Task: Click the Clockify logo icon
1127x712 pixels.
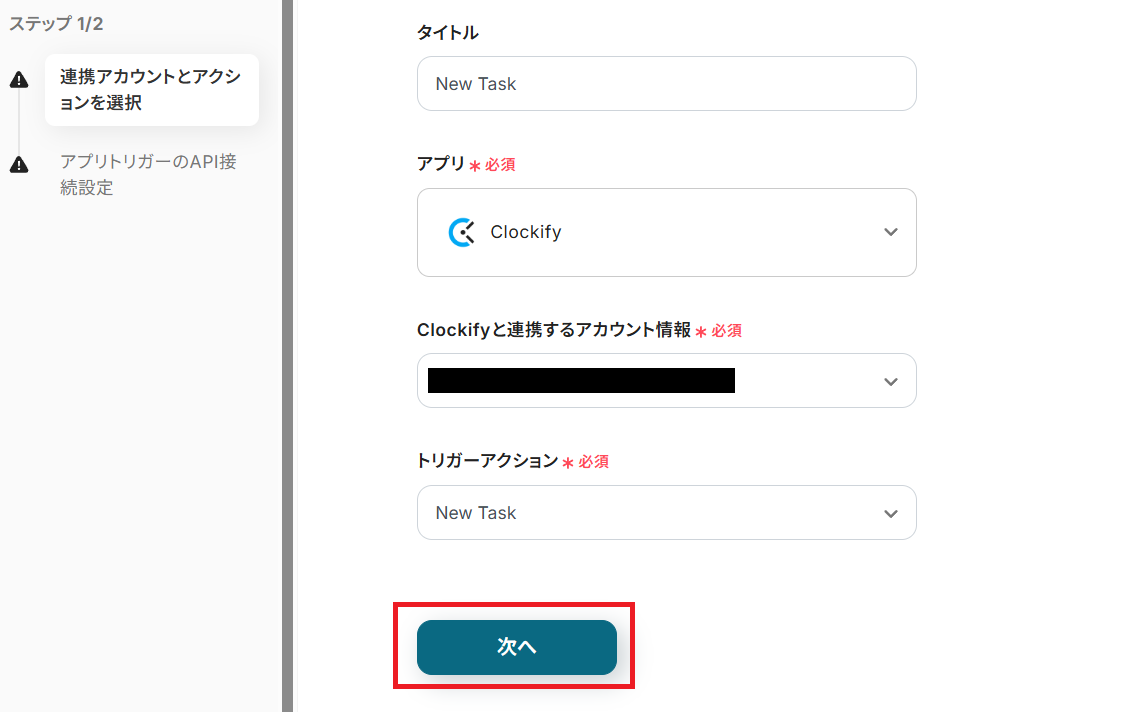Action: tap(461, 232)
